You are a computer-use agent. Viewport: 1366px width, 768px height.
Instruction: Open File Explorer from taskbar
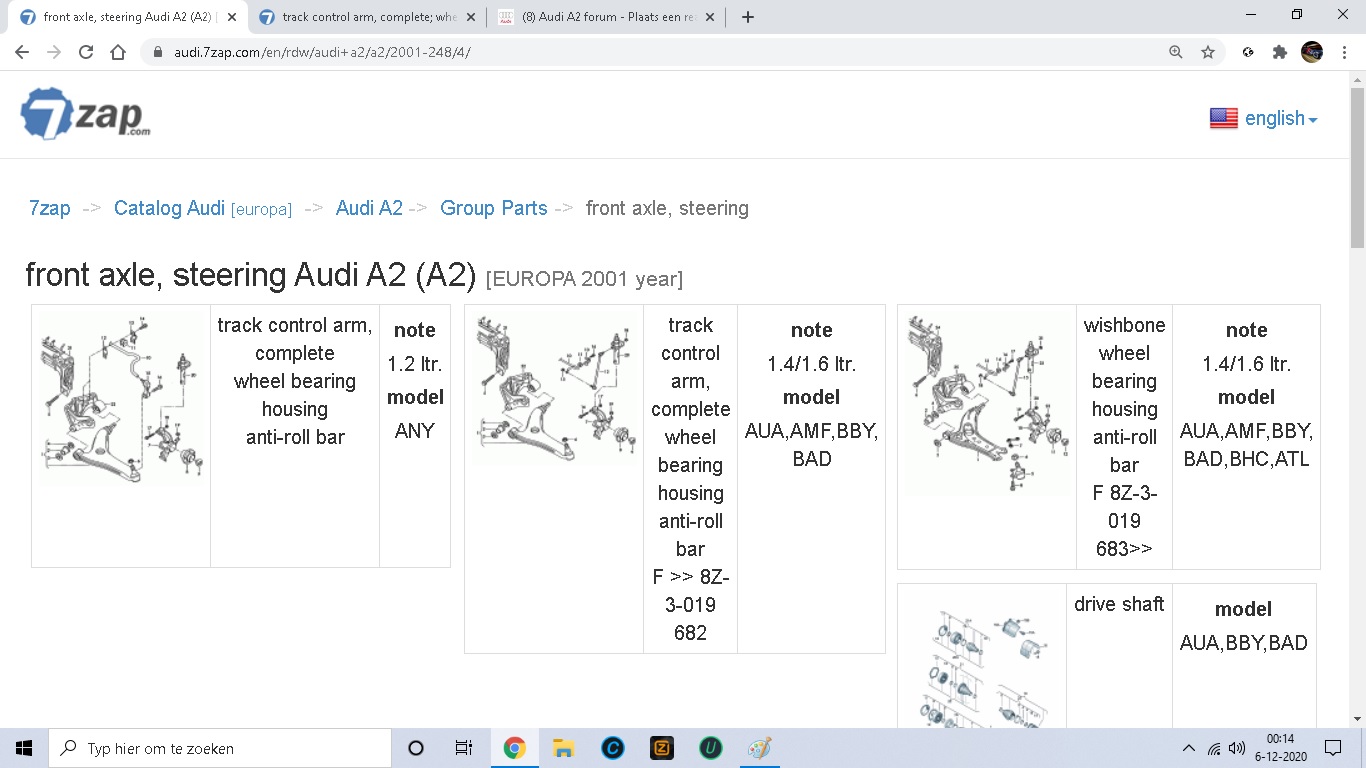[563, 748]
